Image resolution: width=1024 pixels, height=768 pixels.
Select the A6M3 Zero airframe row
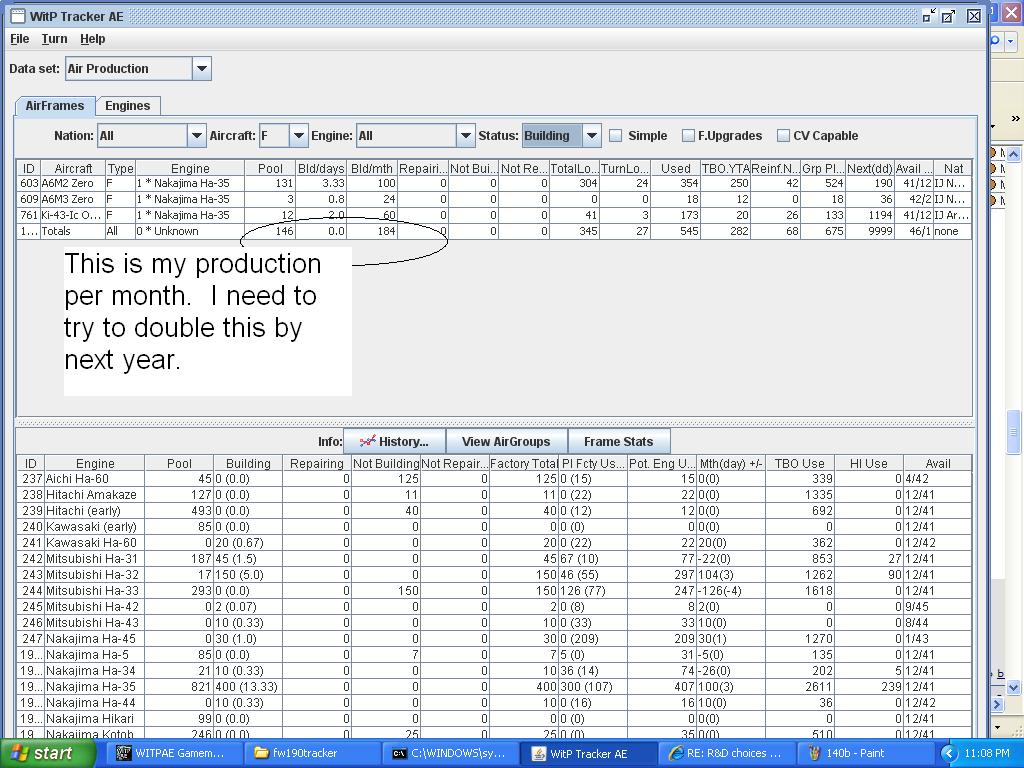click(x=494, y=199)
